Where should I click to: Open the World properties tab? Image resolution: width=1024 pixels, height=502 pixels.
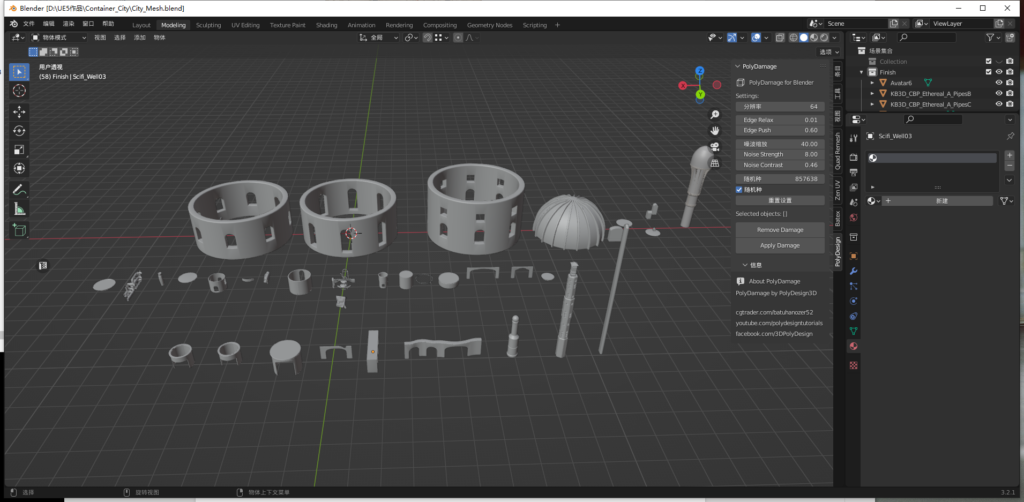(x=853, y=217)
